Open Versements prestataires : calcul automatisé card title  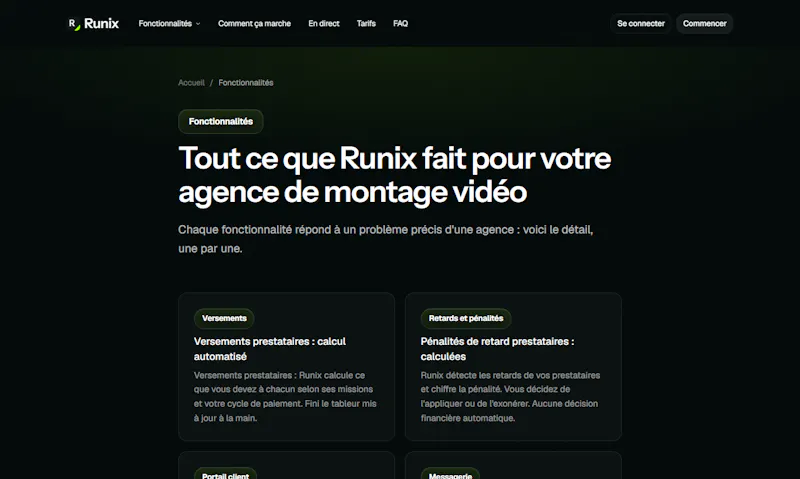click(269, 349)
